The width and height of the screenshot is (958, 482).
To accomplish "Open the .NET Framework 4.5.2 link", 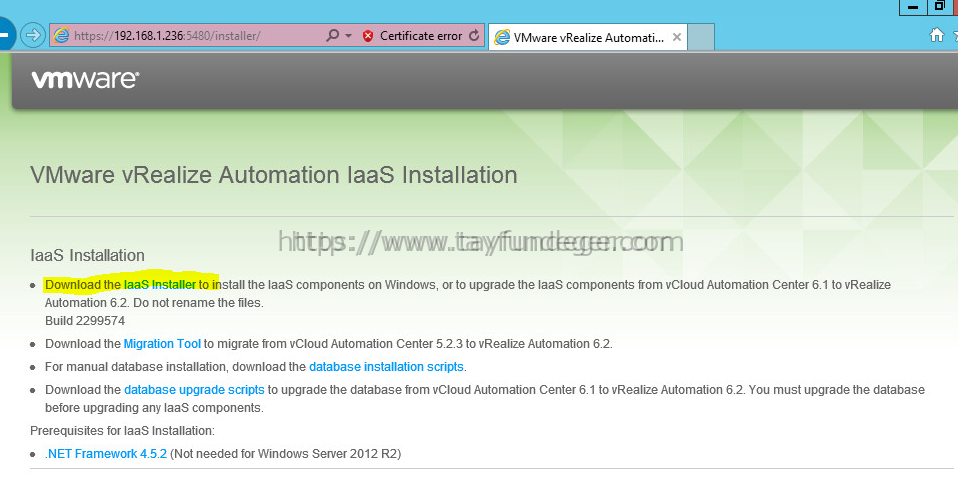I will coord(106,454).
